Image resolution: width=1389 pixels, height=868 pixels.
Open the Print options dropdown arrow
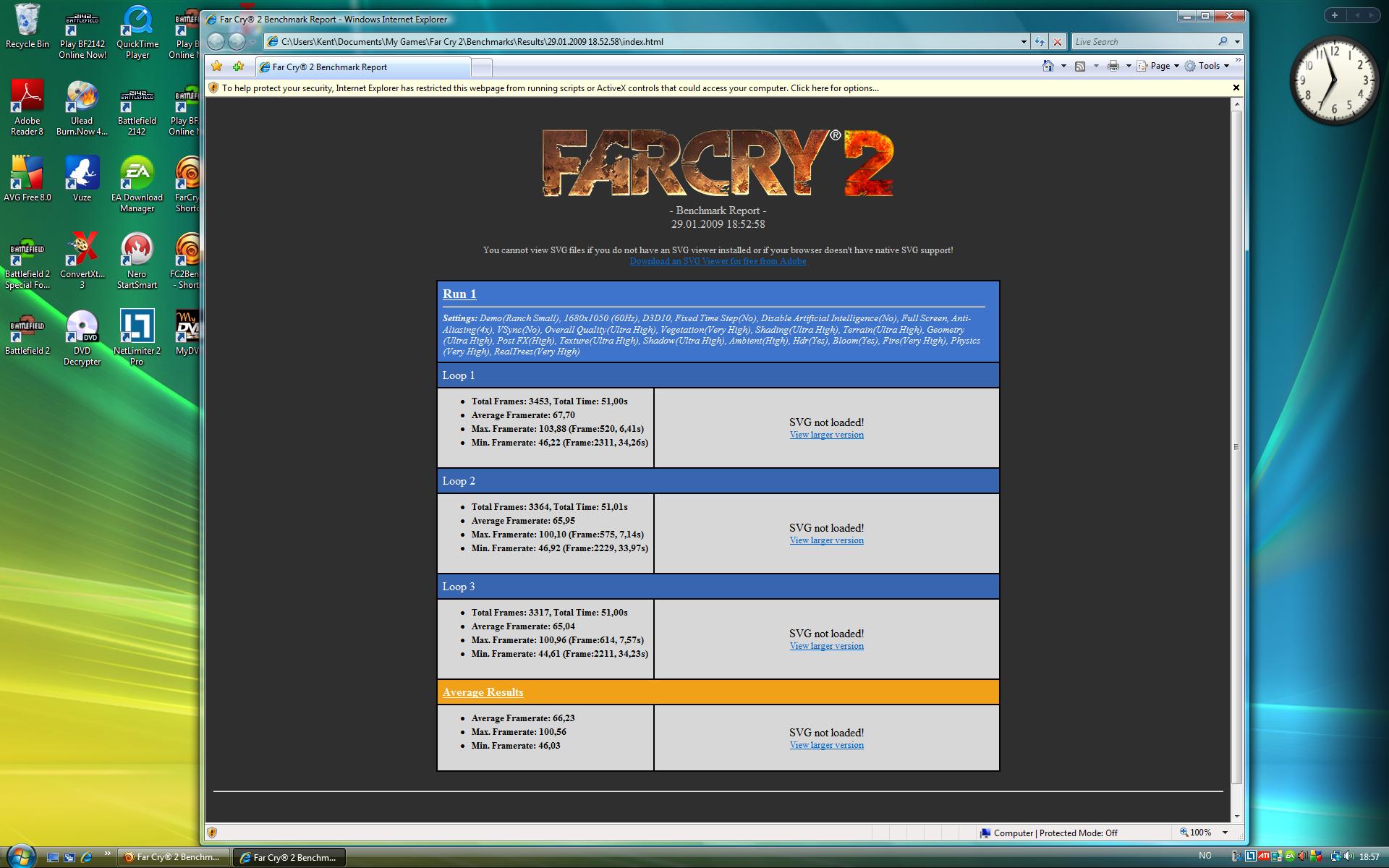[x=1127, y=66]
